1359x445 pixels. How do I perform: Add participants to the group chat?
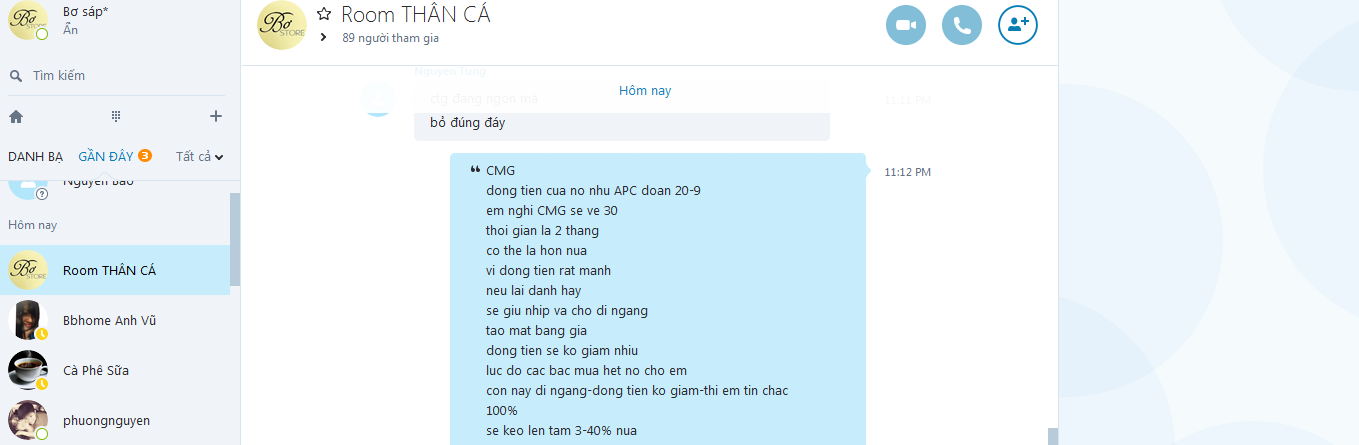pos(1018,25)
